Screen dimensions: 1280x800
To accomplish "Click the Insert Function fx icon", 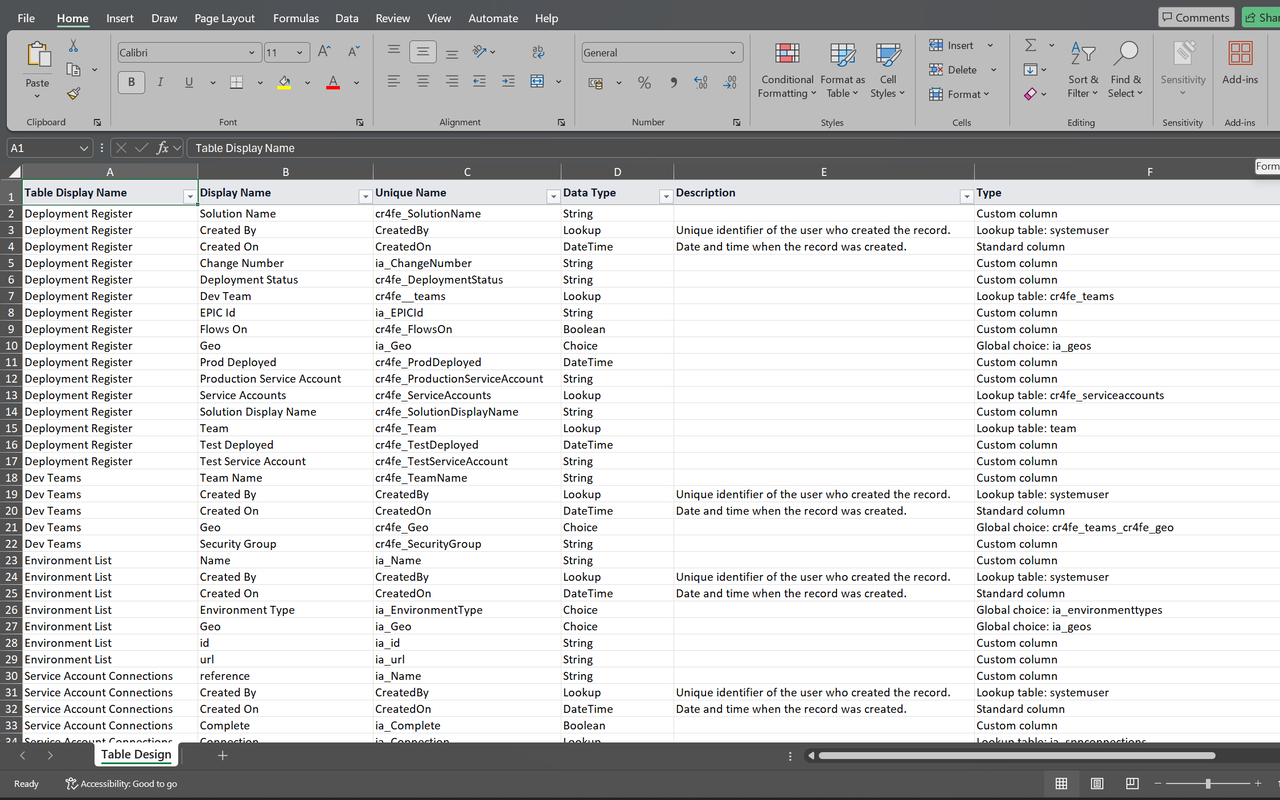I will [x=163, y=148].
